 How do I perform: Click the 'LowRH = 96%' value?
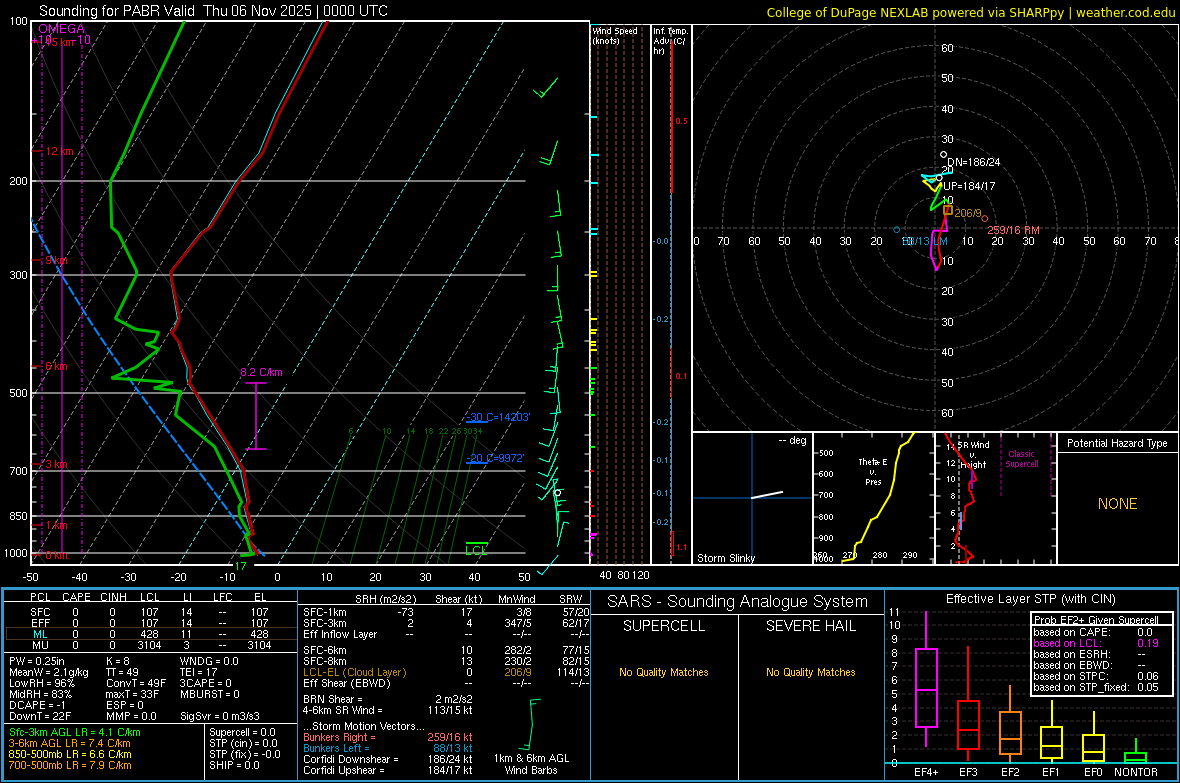41,683
